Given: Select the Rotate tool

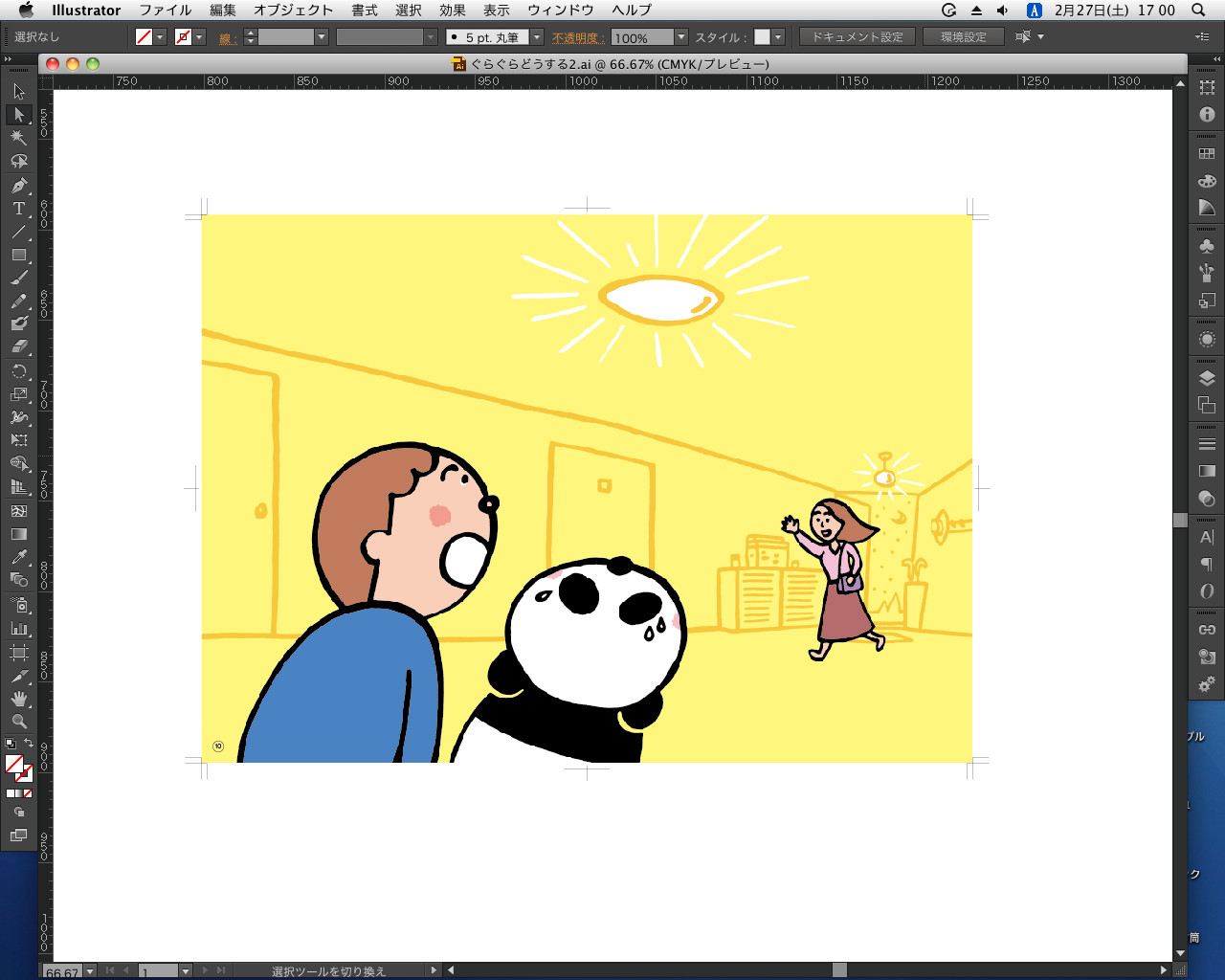Looking at the screenshot, I should pos(19,371).
